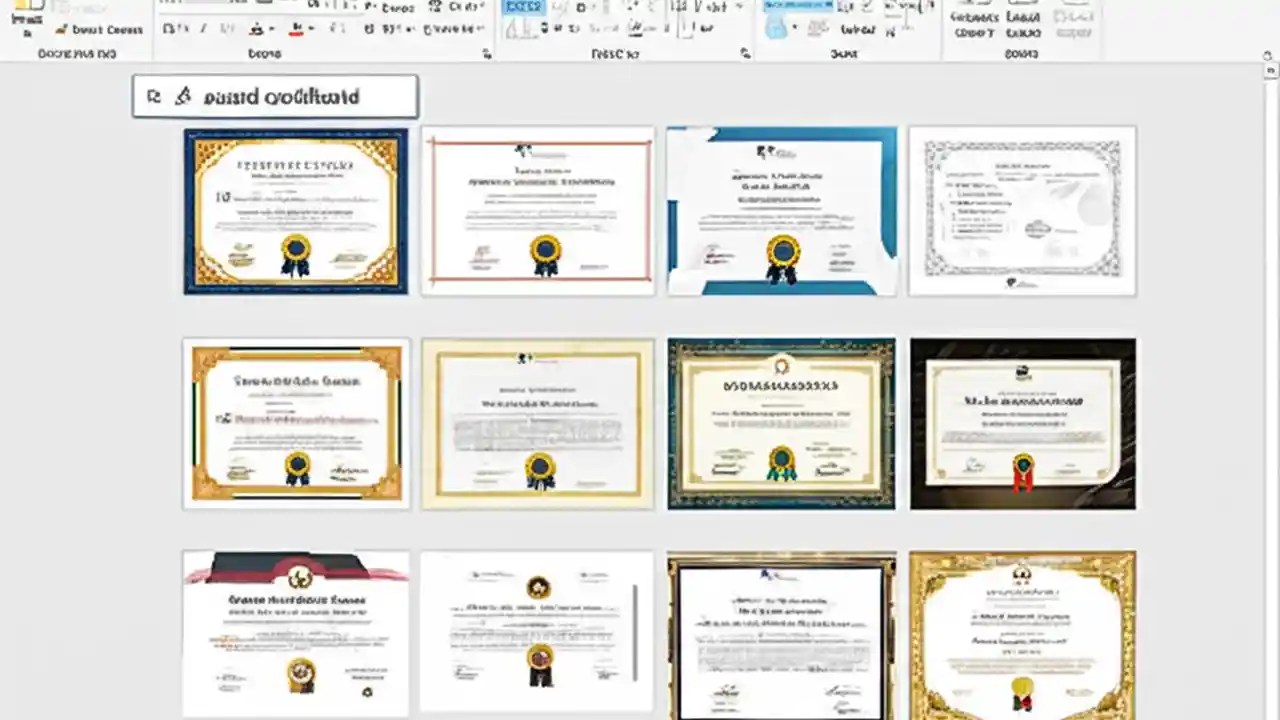Toggle underline formatting
Image resolution: width=1280 pixels, height=720 pixels.
pos(229,28)
